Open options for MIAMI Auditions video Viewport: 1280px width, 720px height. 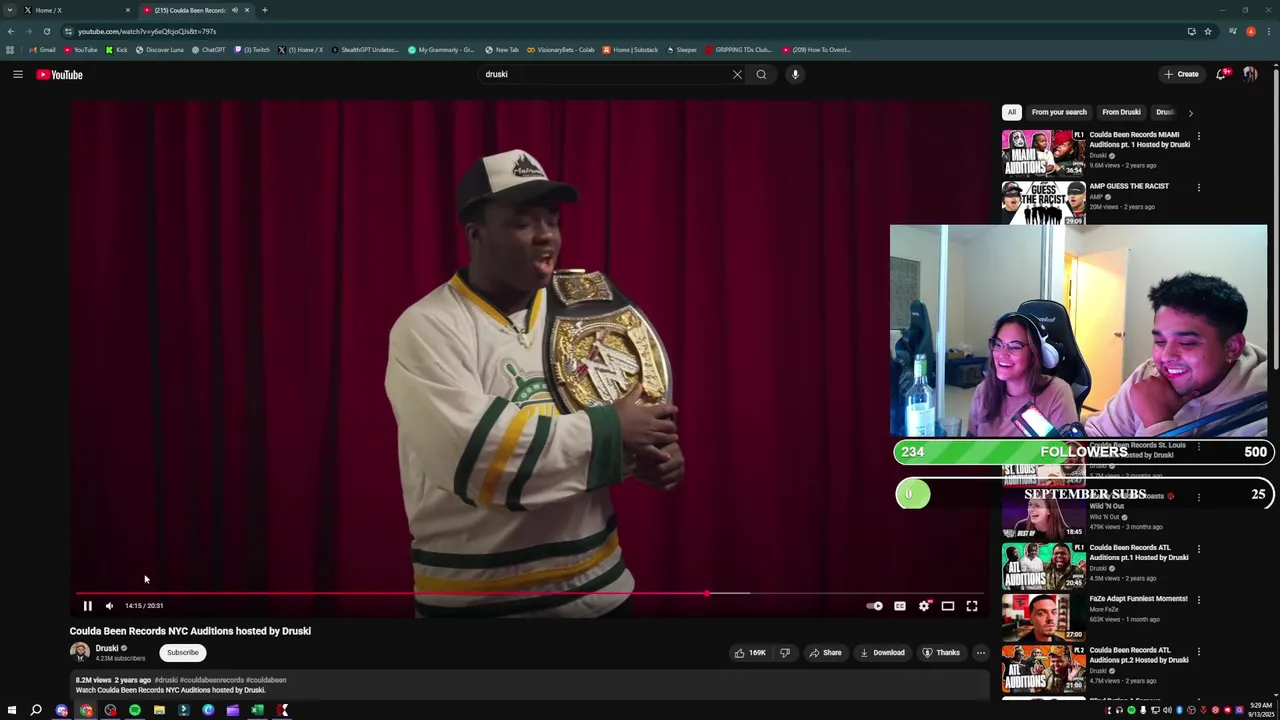[1198, 136]
